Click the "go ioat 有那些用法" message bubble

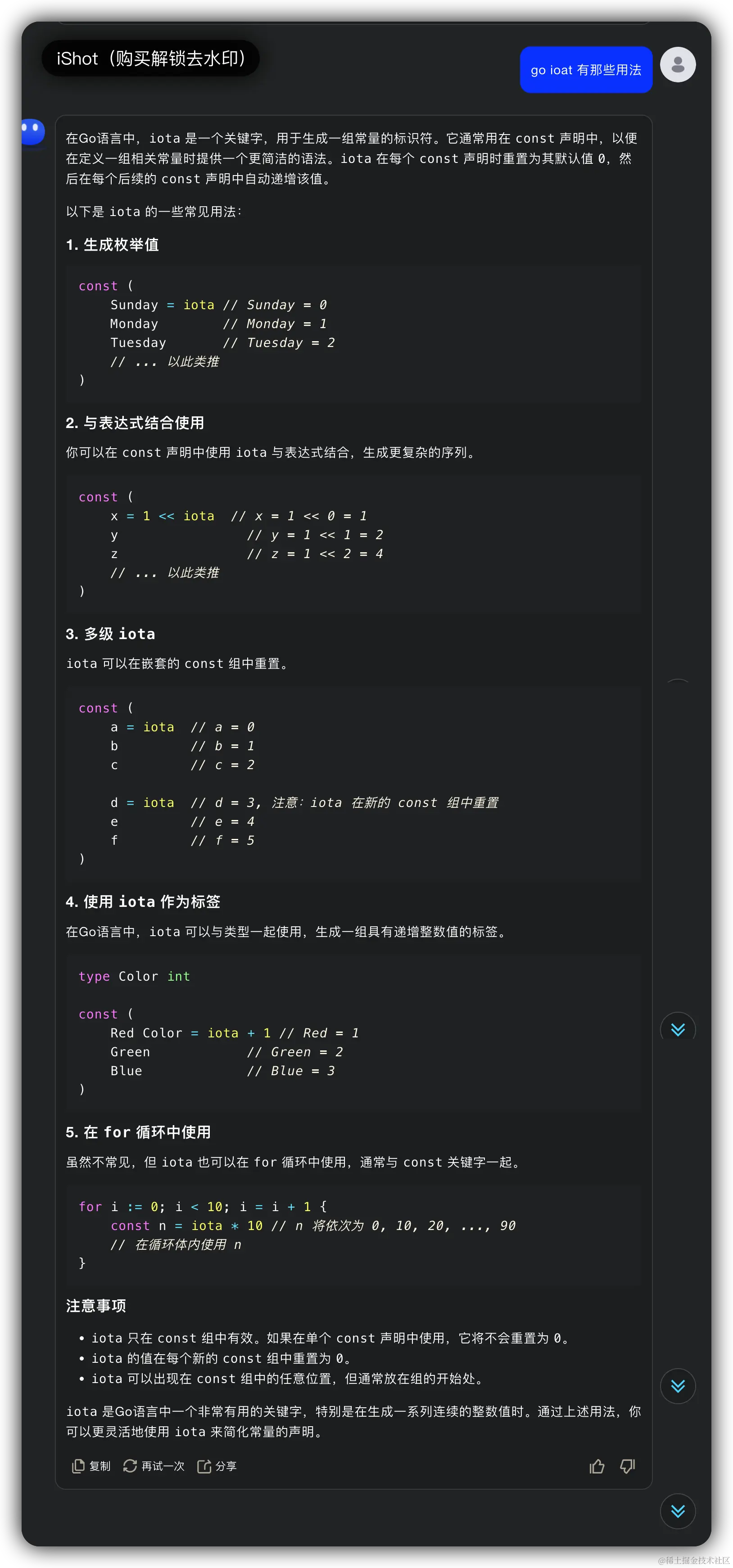pyautogui.click(x=586, y=70)
